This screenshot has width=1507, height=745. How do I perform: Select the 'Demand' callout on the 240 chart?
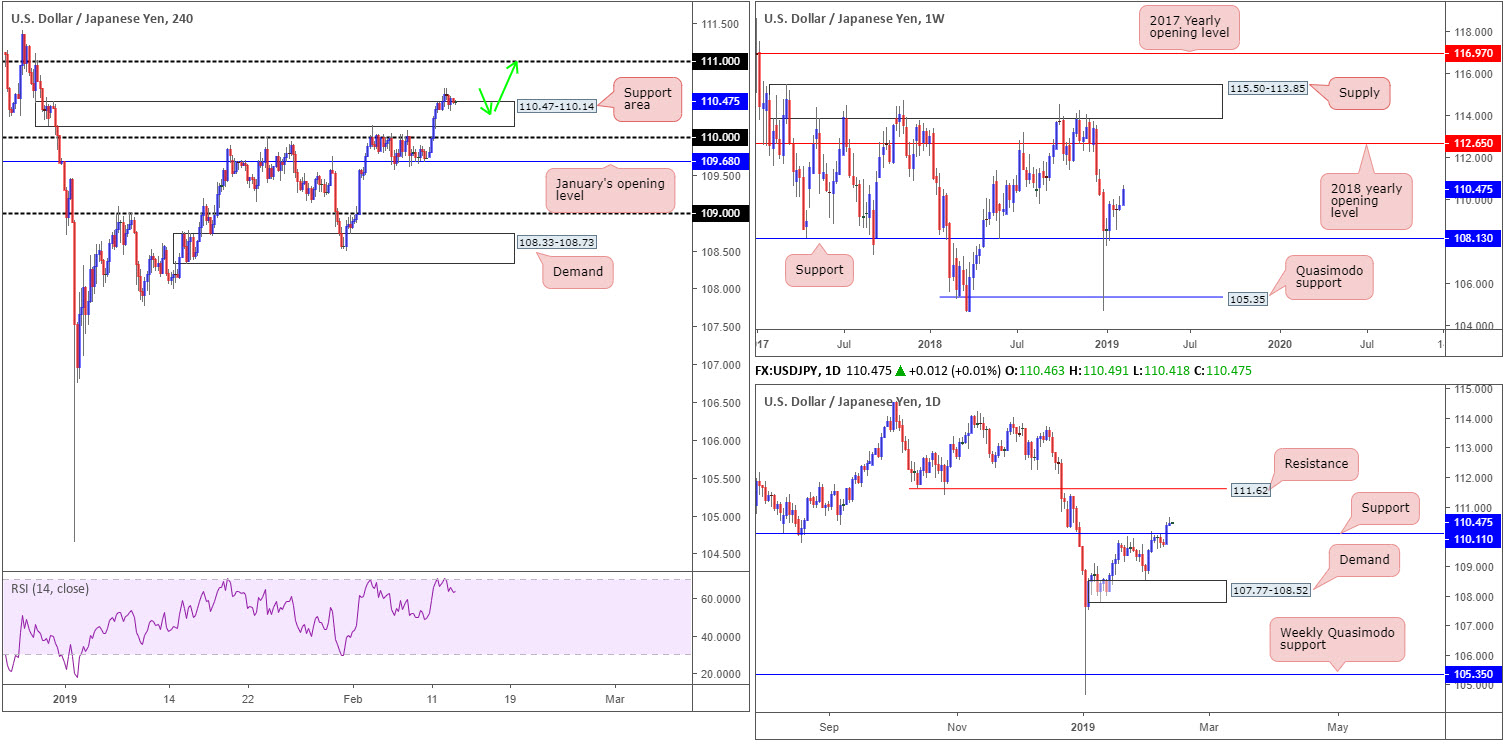coord(578,272)
